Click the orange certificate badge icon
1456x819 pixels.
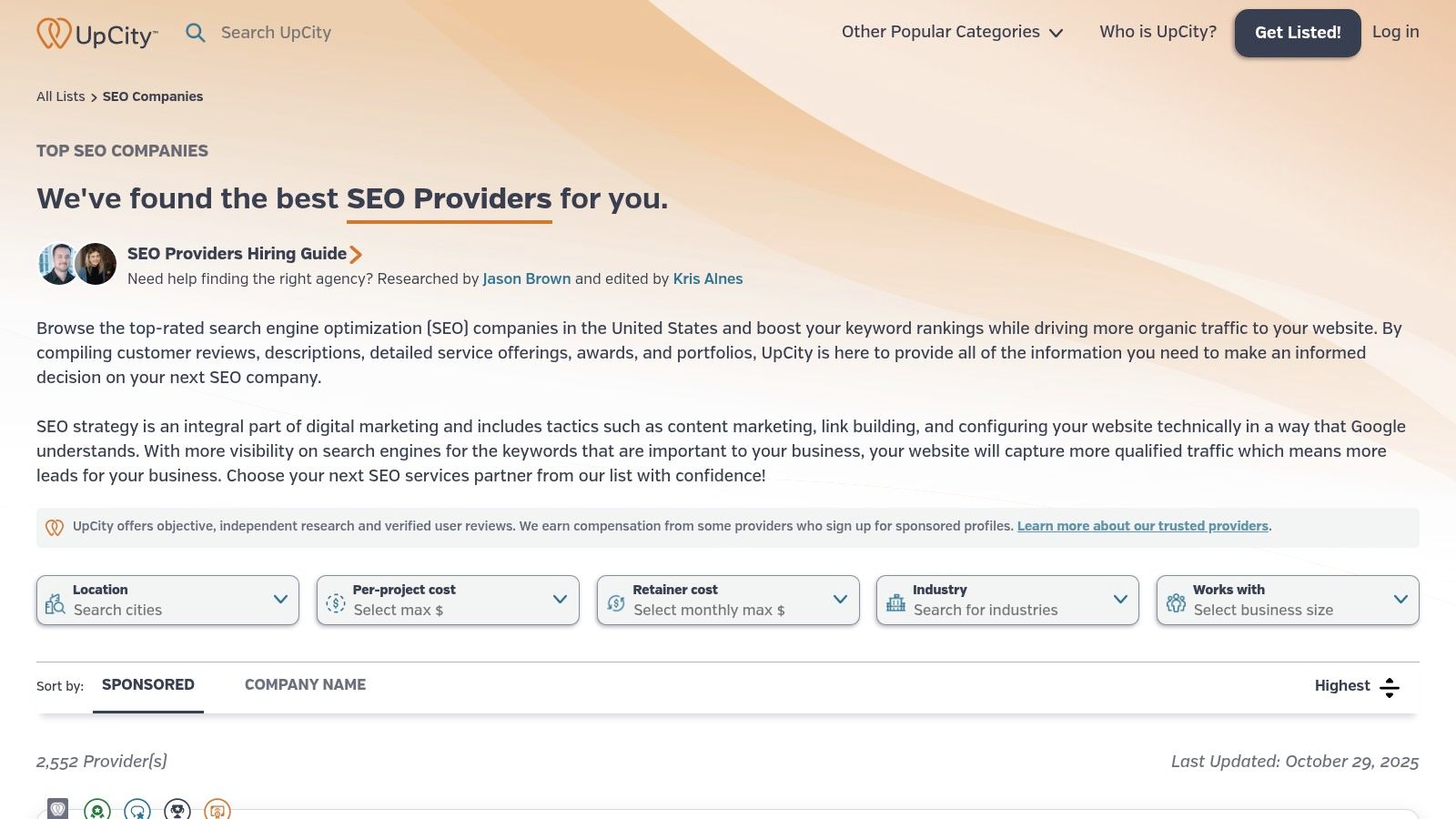217,809
